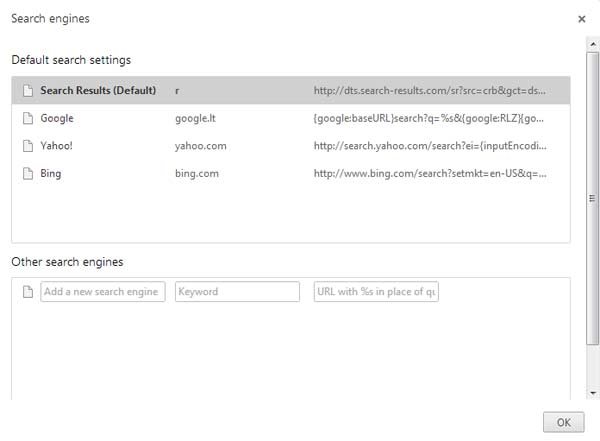Viewport: 600px width, 441px height.
Task: Click the dts.search-results.com URL
Action: click(430, 91)
